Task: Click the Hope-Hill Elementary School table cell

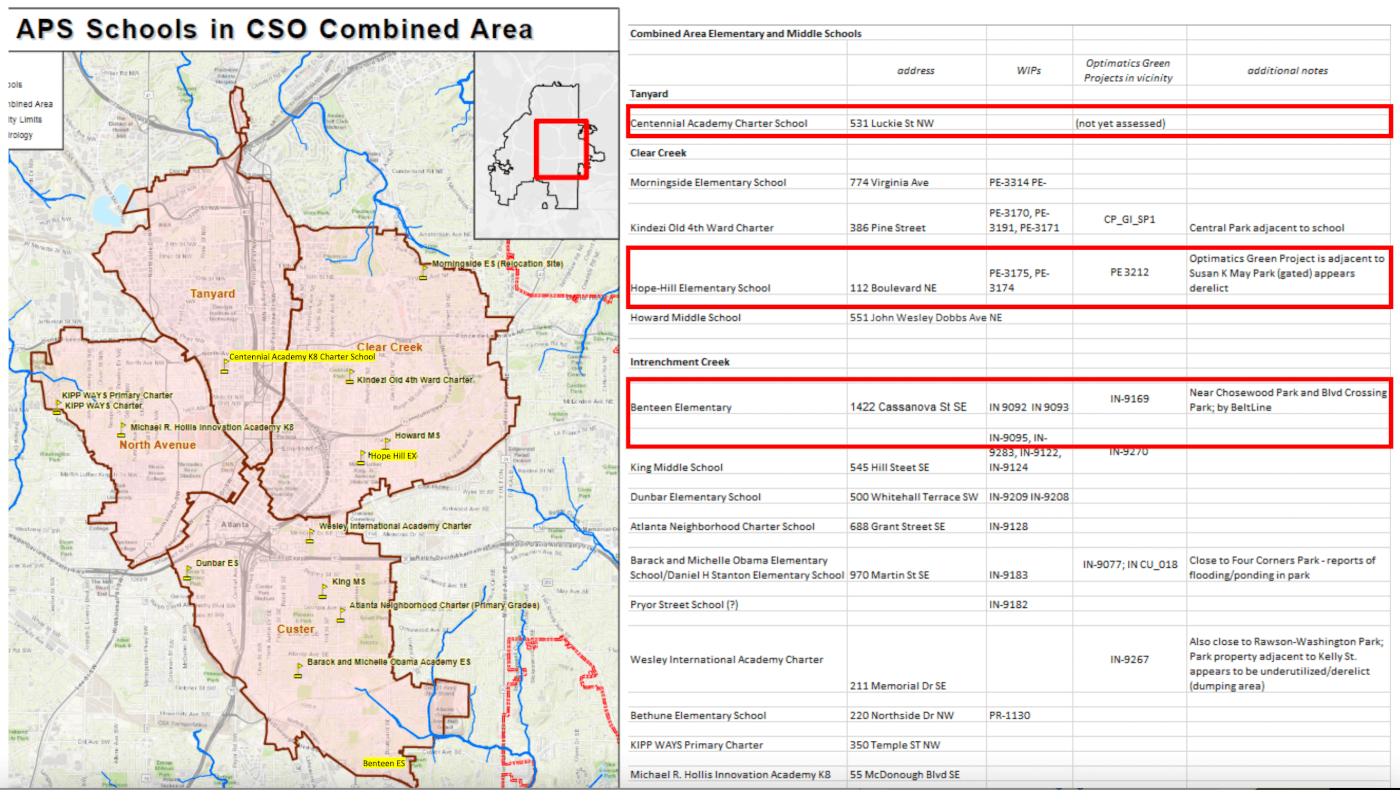Action: (x=700, y=288)
